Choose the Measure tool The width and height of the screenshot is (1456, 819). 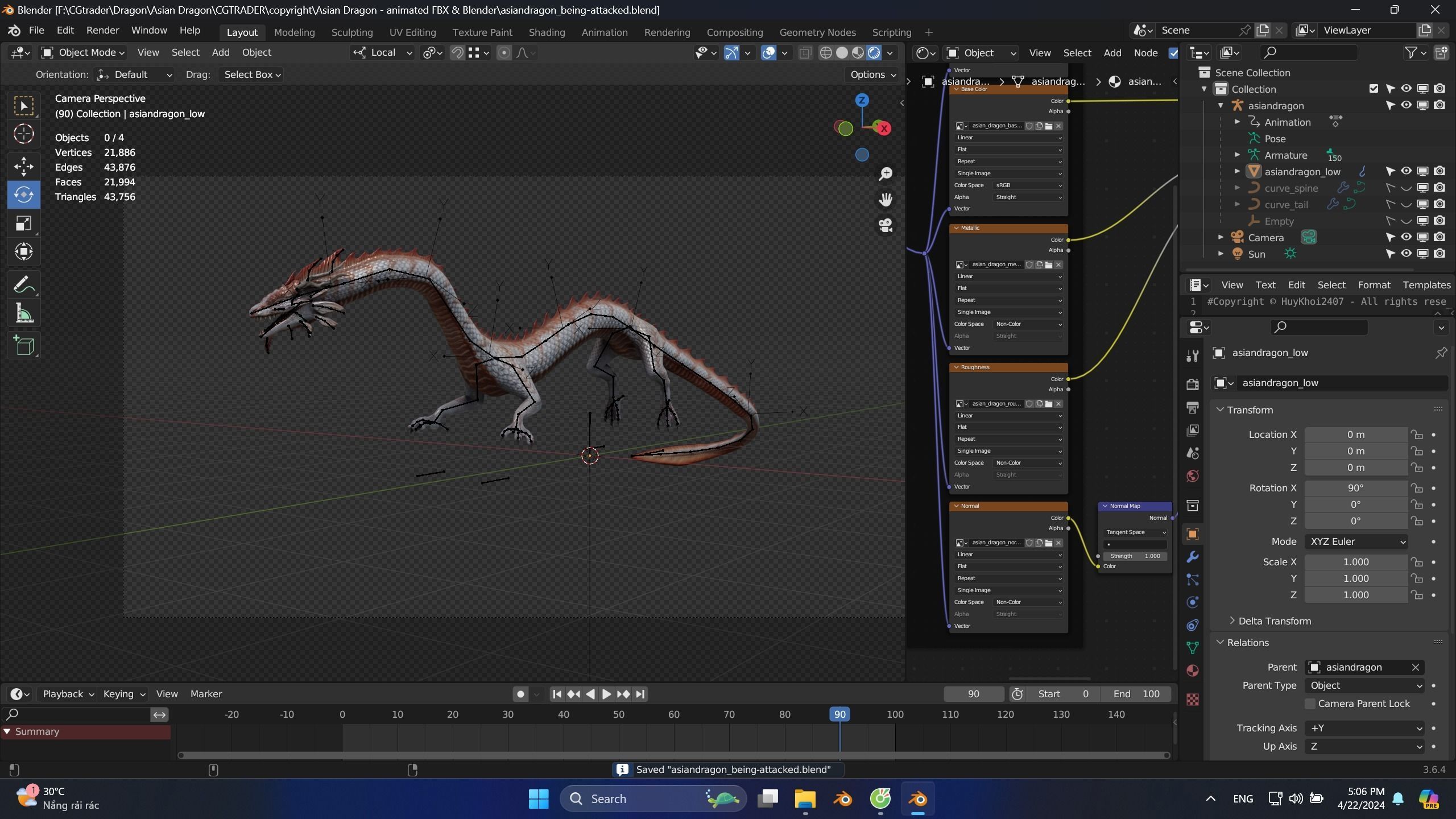point(23,313)
